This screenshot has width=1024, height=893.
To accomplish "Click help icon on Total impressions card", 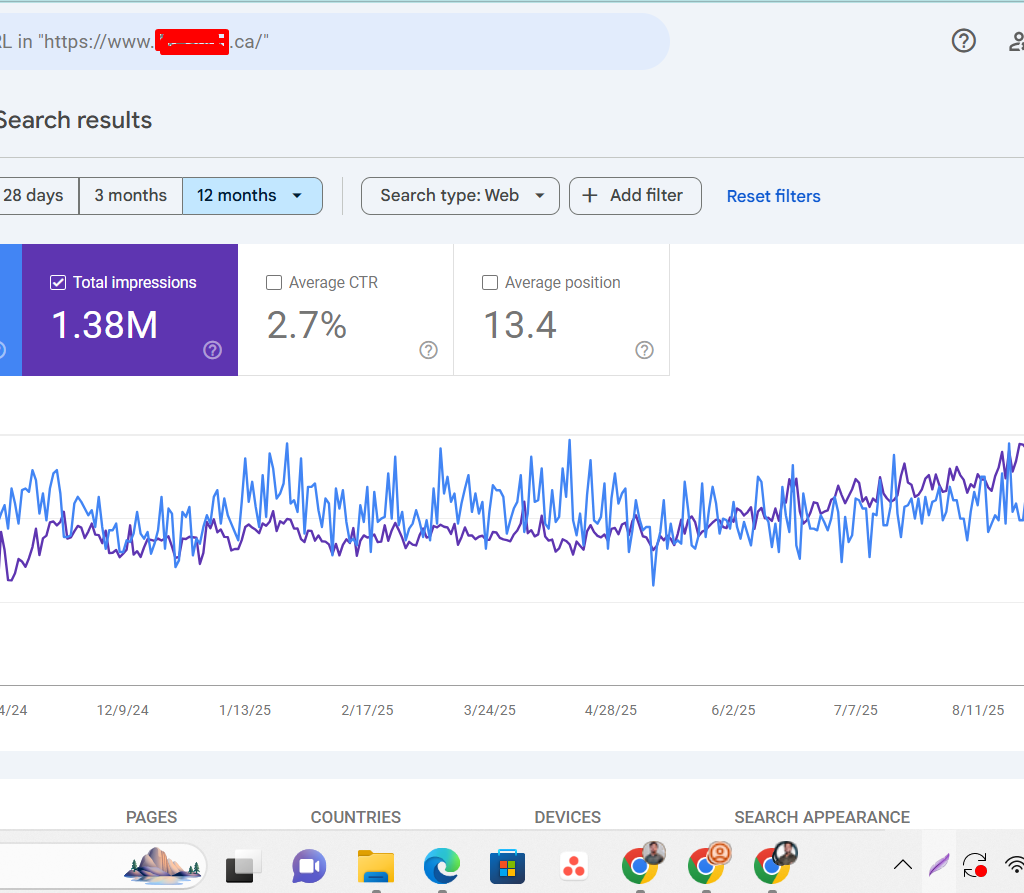I will click(x=212, y=350).
